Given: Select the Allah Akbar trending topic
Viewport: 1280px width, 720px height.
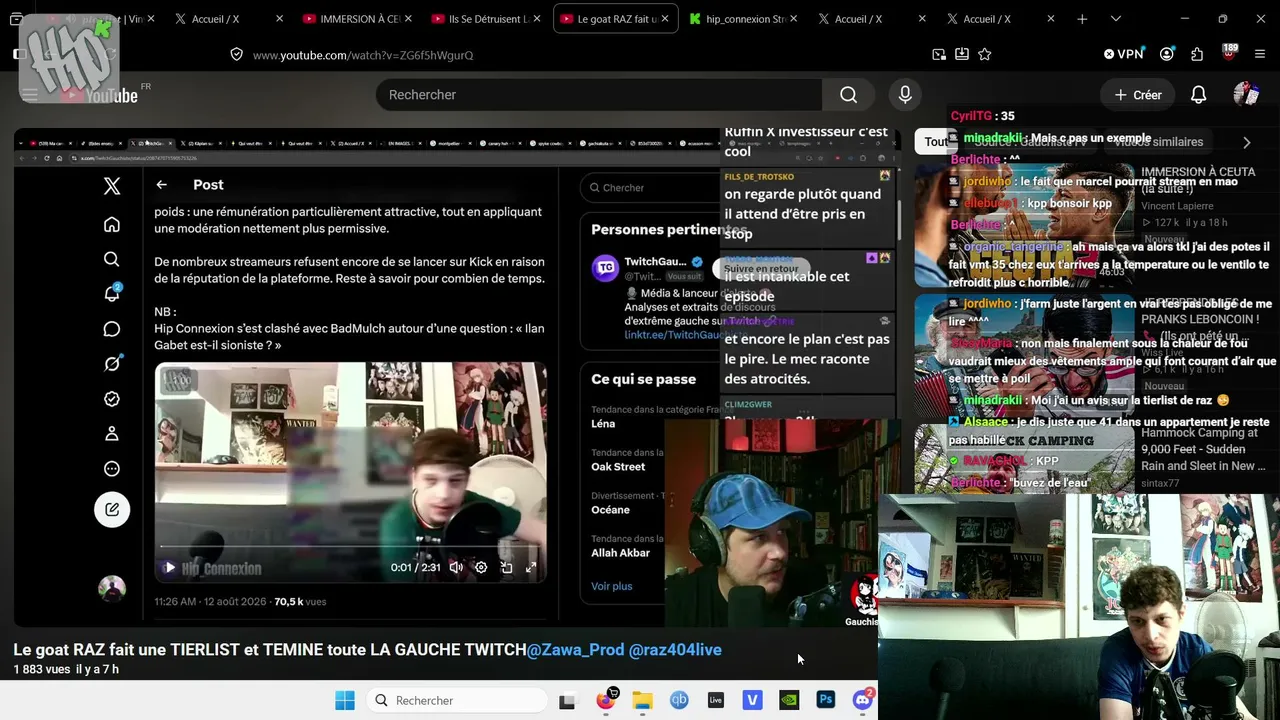Looking at the screenshot, I should (x=620, y=553).
